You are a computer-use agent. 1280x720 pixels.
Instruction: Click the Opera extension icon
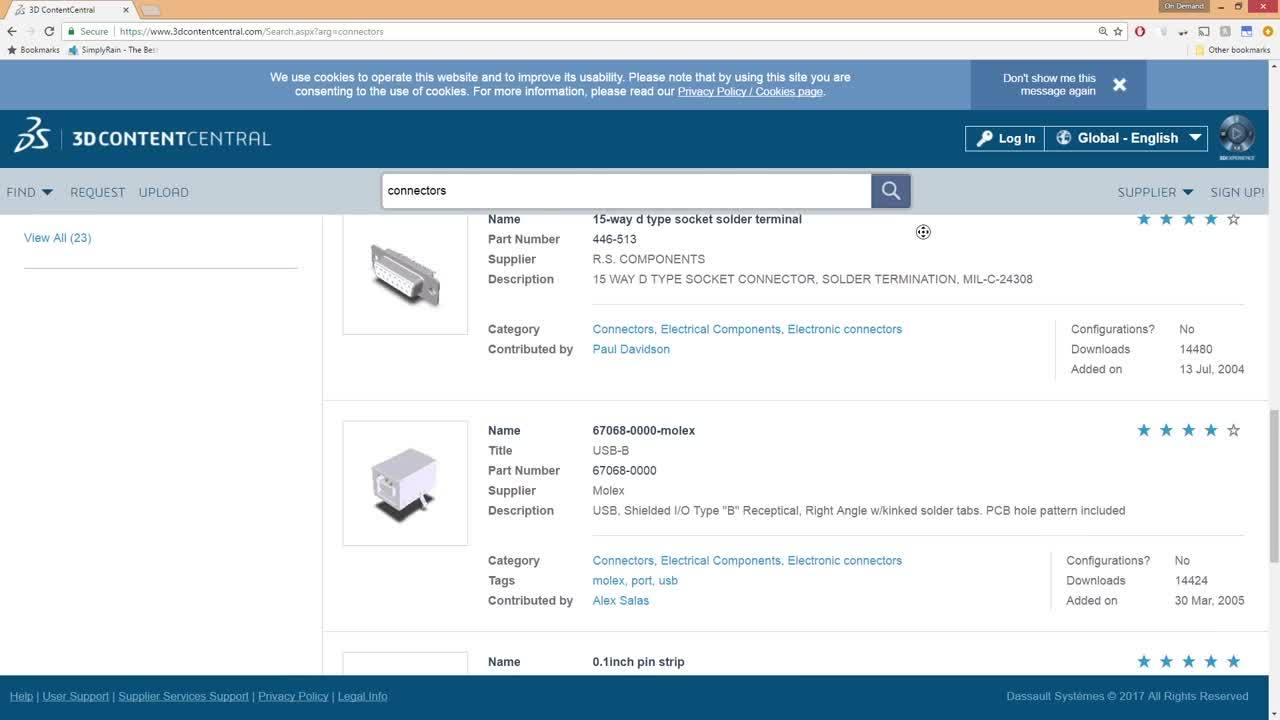[x=1140, y=31]
